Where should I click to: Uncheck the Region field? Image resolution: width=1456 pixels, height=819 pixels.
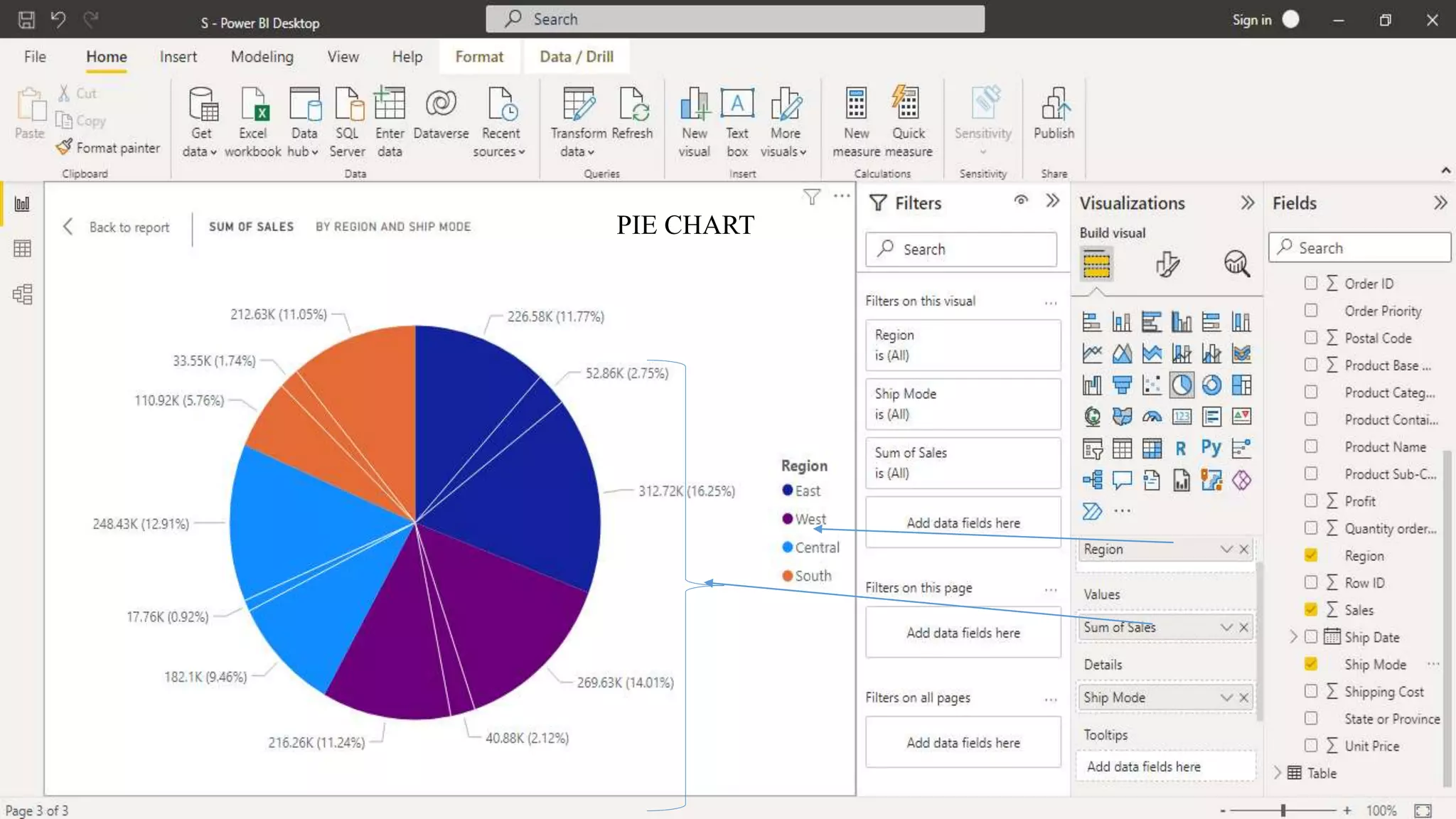pyautogui.click(x=1311, y=555)
